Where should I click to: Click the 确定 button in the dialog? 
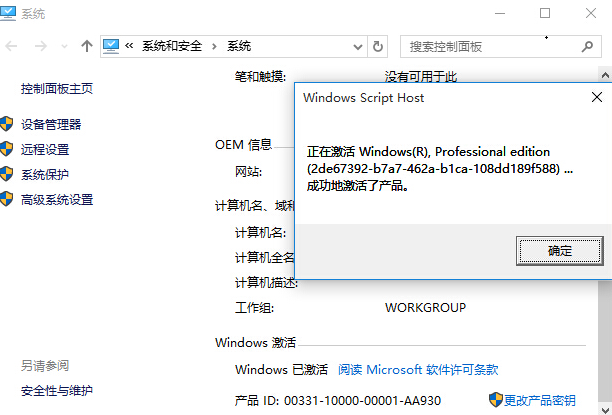[x=560, y=251]
